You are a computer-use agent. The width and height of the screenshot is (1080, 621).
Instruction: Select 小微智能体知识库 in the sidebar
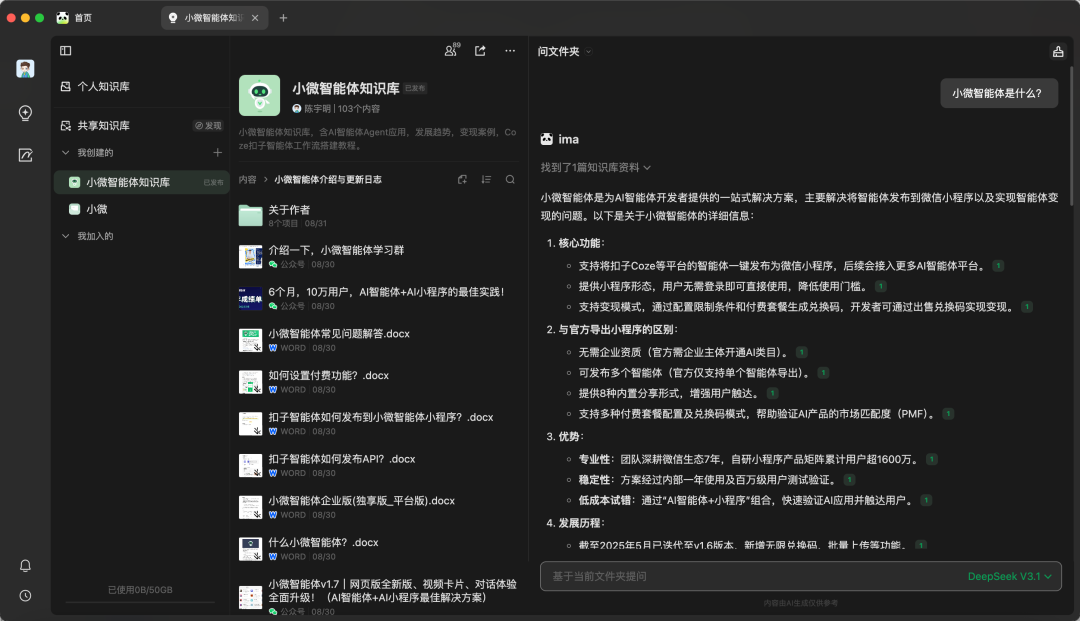141,182
